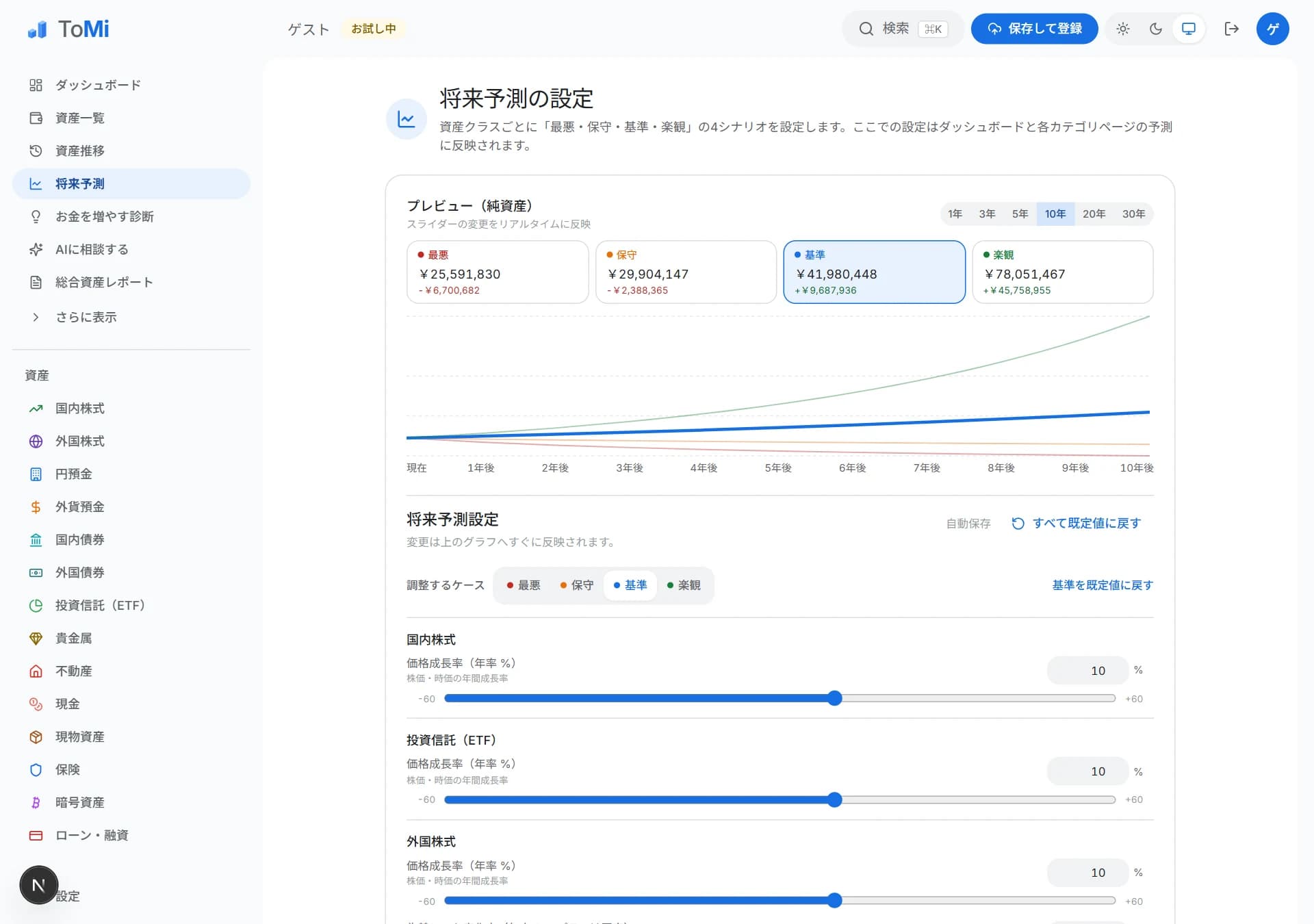Click the お金を増やす診断 lightbulb icon
Viewport: 1314px width, 924px height.
36,216
